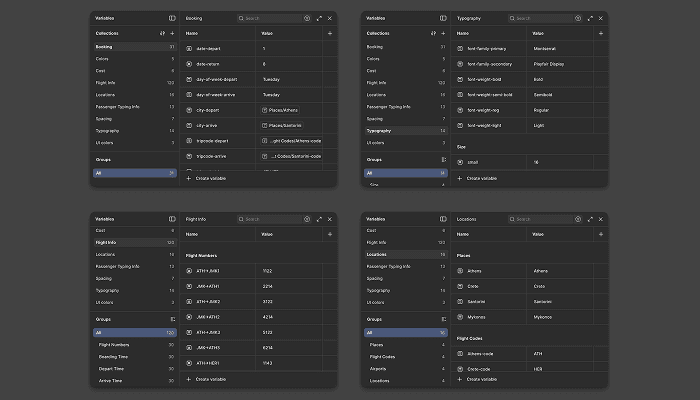Expand the Locations panel to full view
Viewport: 700px width, 400px height.
[590, 219]
